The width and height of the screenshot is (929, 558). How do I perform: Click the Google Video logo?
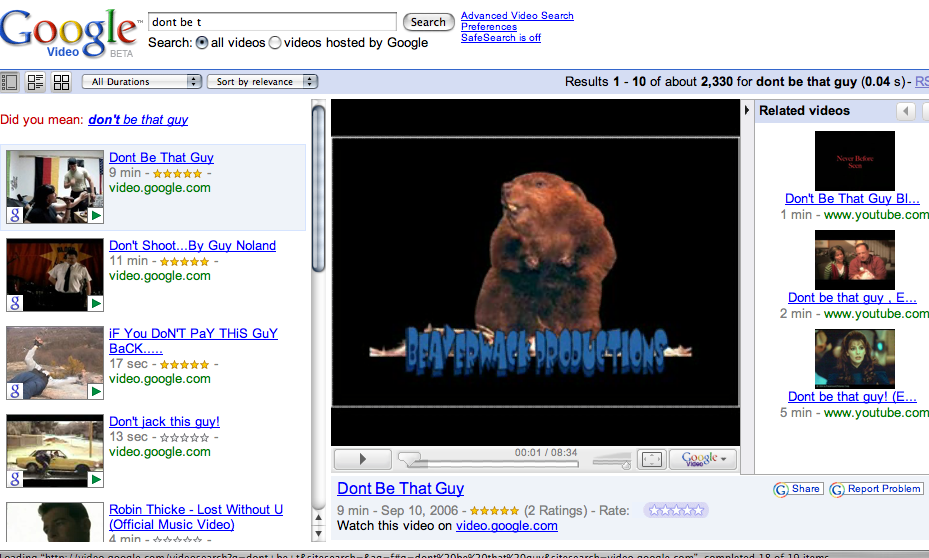coord(69,33)
